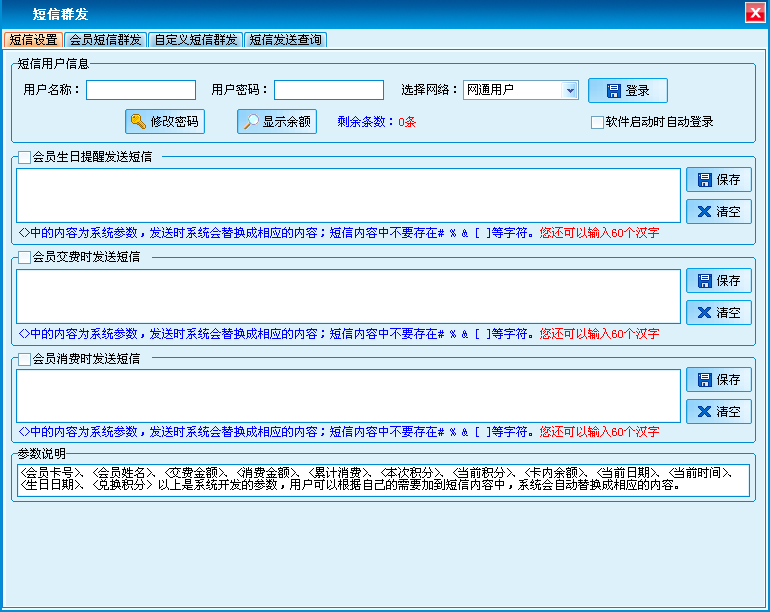770x612 pixels.
Task: Open the 选择网络 dropdown list
Action: tap(570, 90)
